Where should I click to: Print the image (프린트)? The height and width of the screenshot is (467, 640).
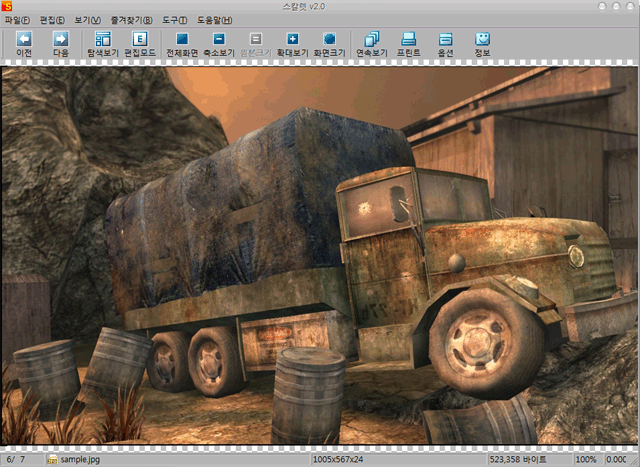coord(409,44)
